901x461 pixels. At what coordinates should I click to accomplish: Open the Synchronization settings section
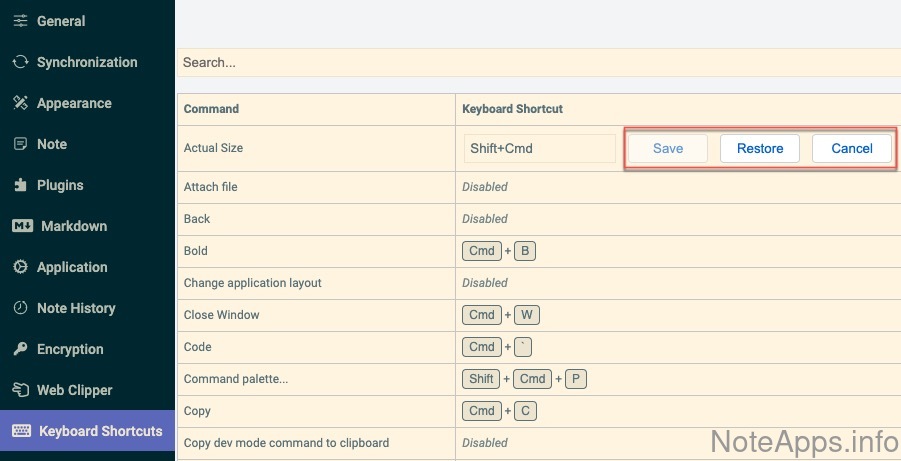tap(87, 62)
